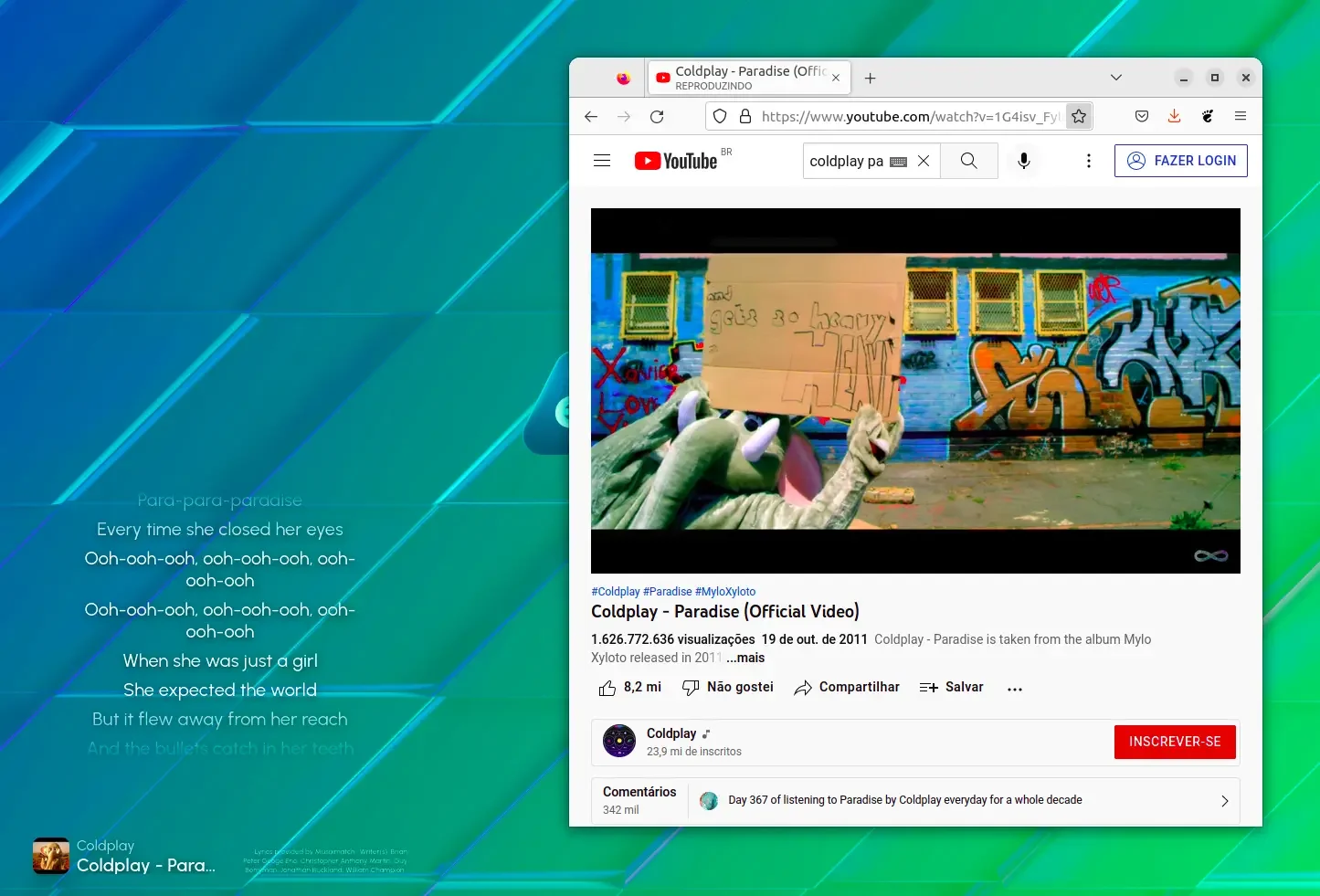Open the #Paradise hashtag link
The width and height of the screenshot is (1320, 896).
coord(668,592)
